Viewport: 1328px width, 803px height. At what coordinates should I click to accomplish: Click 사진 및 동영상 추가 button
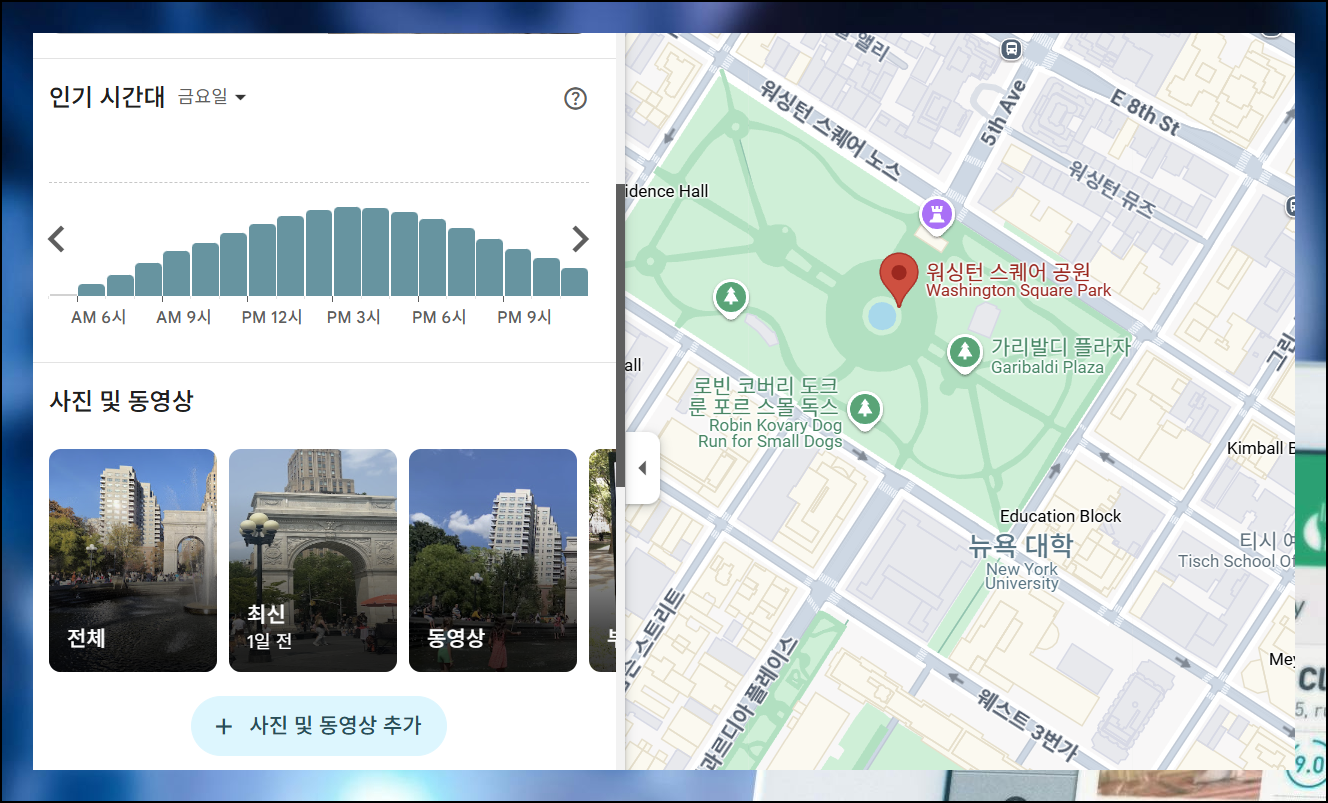pos(318,726)
